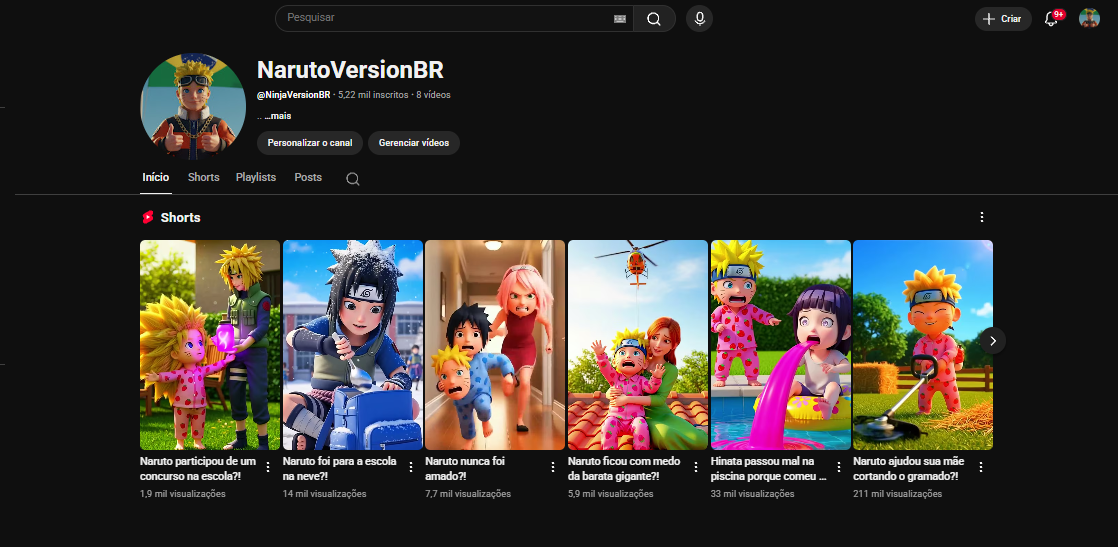
Task: Activate voice search microphone icon
Action: pyautogui.click(x=699, y=19)
